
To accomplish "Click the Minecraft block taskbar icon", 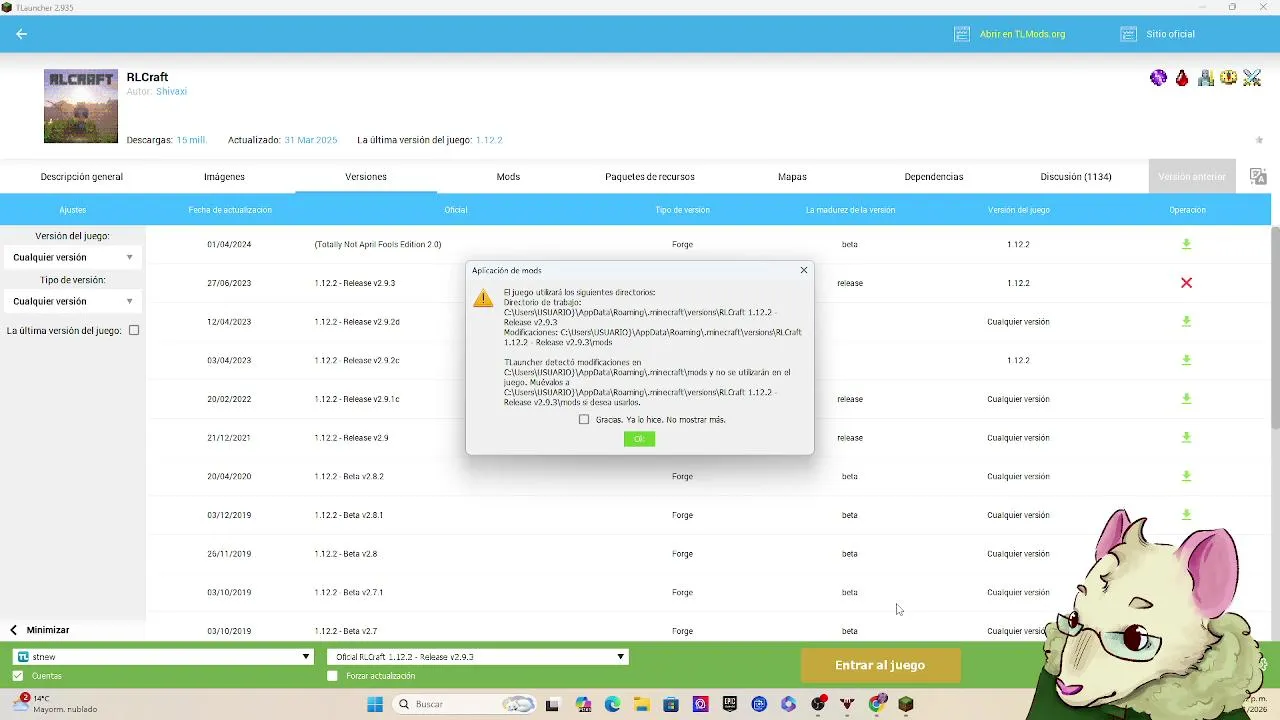I will pos(906,704).
